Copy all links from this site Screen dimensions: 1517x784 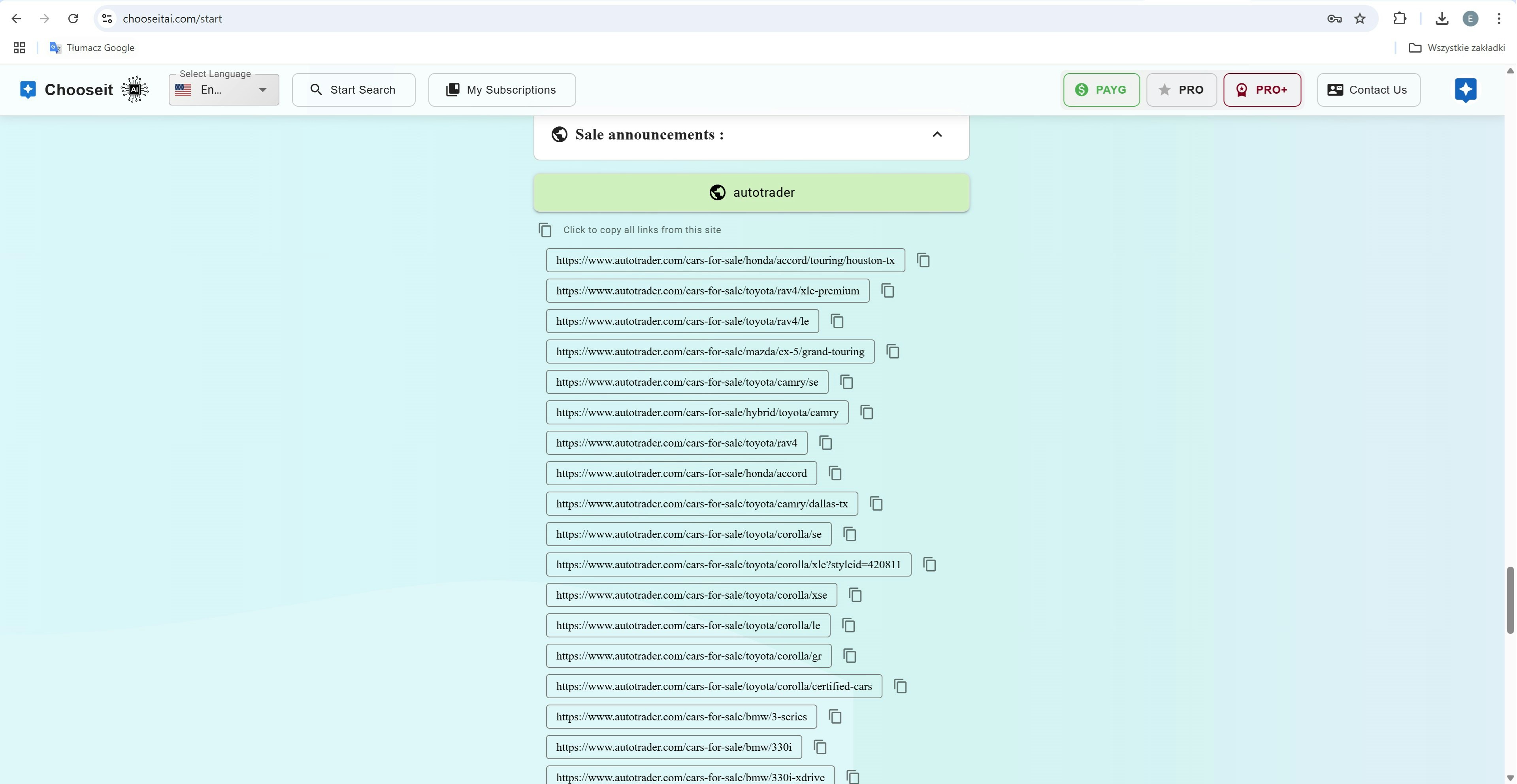click(545, 230)
